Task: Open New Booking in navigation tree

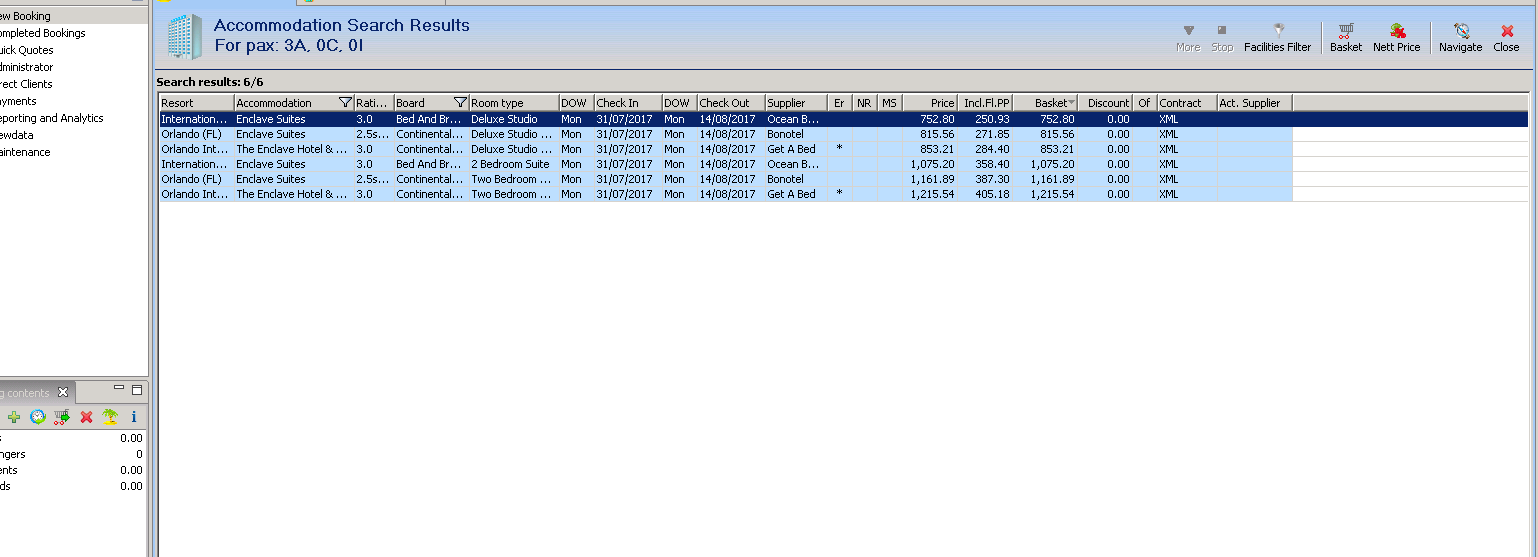Action: tap(25, 16)
